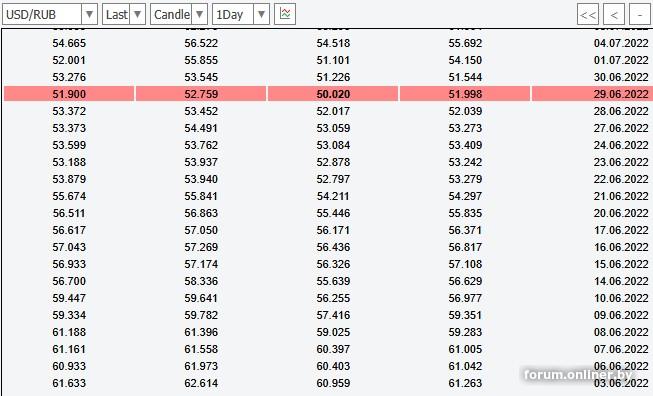Select the highlighted 29.06.2022 row date

(x=621, y=94)
